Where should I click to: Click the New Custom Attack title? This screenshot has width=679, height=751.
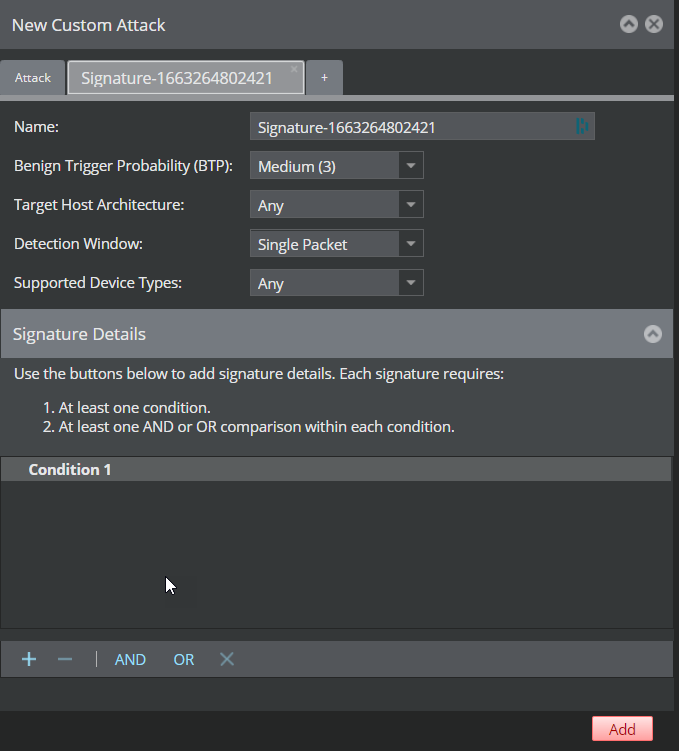pyautogui.click(x=89, y=25)
